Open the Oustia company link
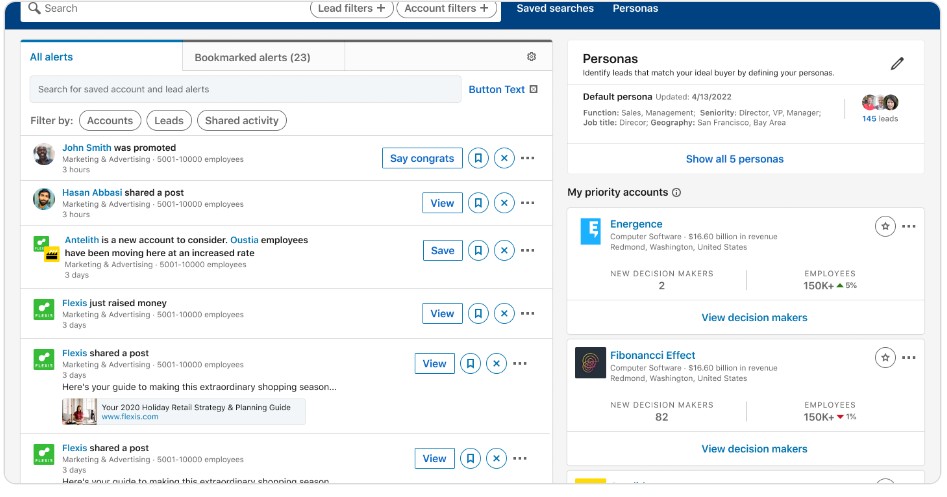The width and height of the screenshot is (947, 497). [x=244, y=240]
